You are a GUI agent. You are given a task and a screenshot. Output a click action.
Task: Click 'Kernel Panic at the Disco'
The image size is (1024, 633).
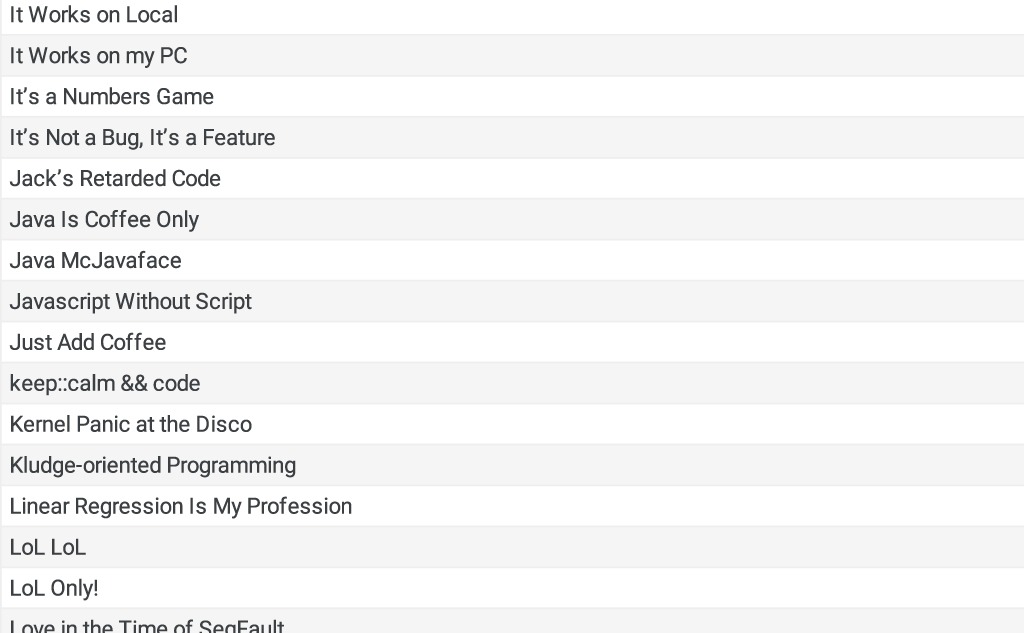[513, 424]
